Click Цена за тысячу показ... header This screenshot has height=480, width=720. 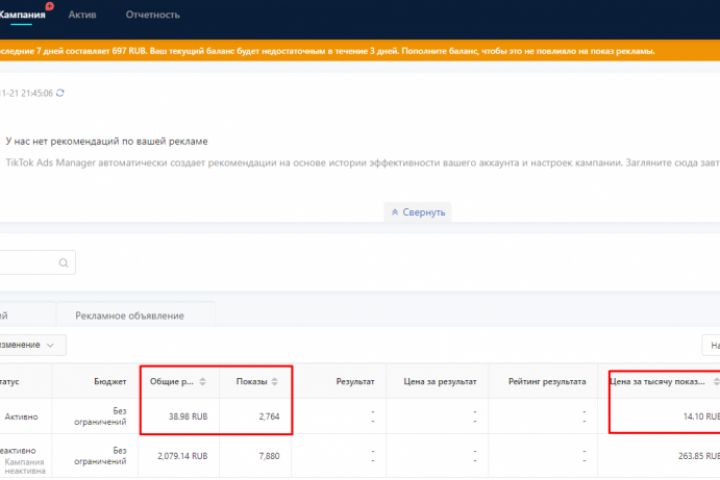(657, 382)
